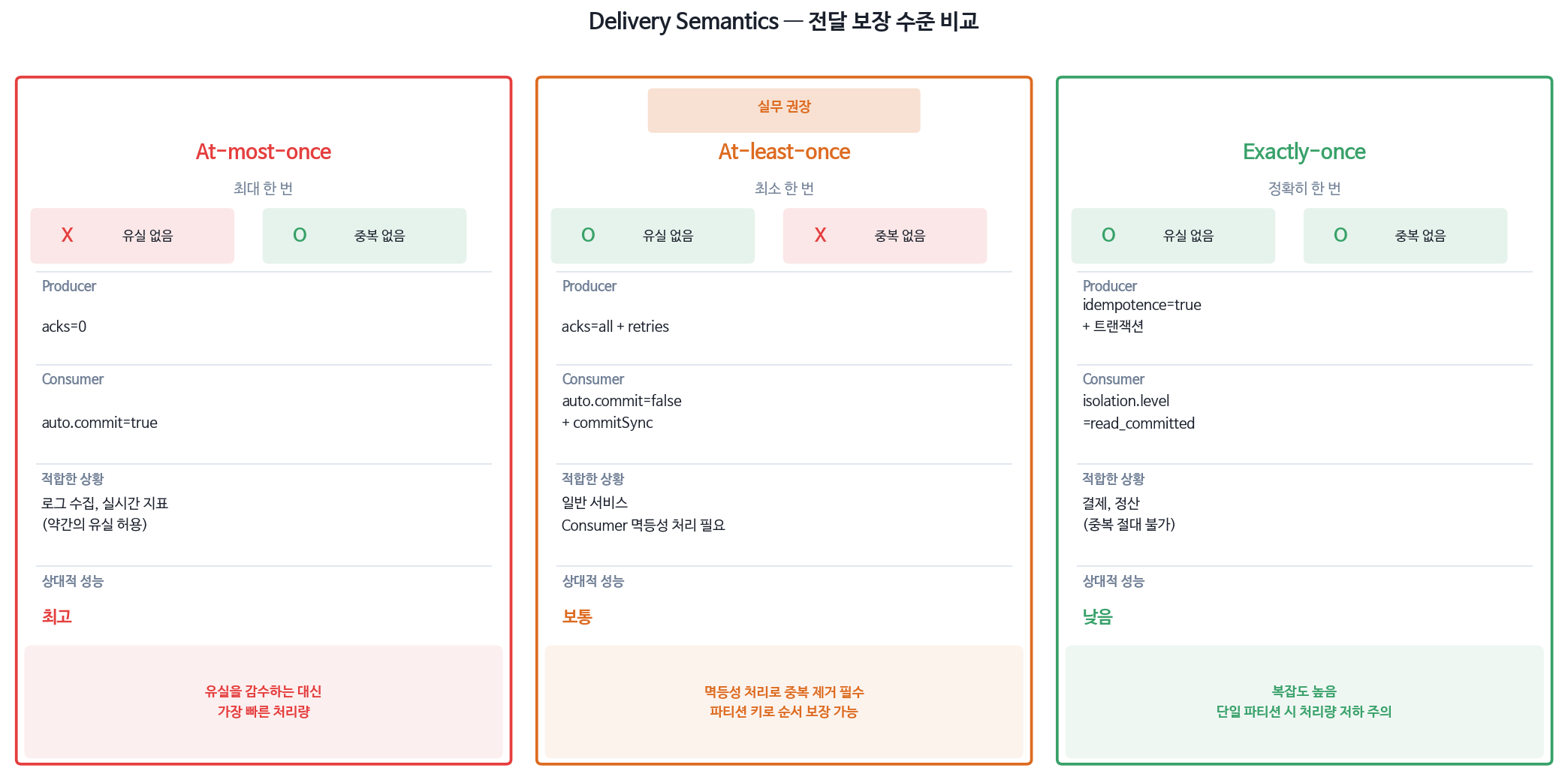Select the 실무 권장 badge
Viewport: 1568px width, 780px height.
coord(784,110)
